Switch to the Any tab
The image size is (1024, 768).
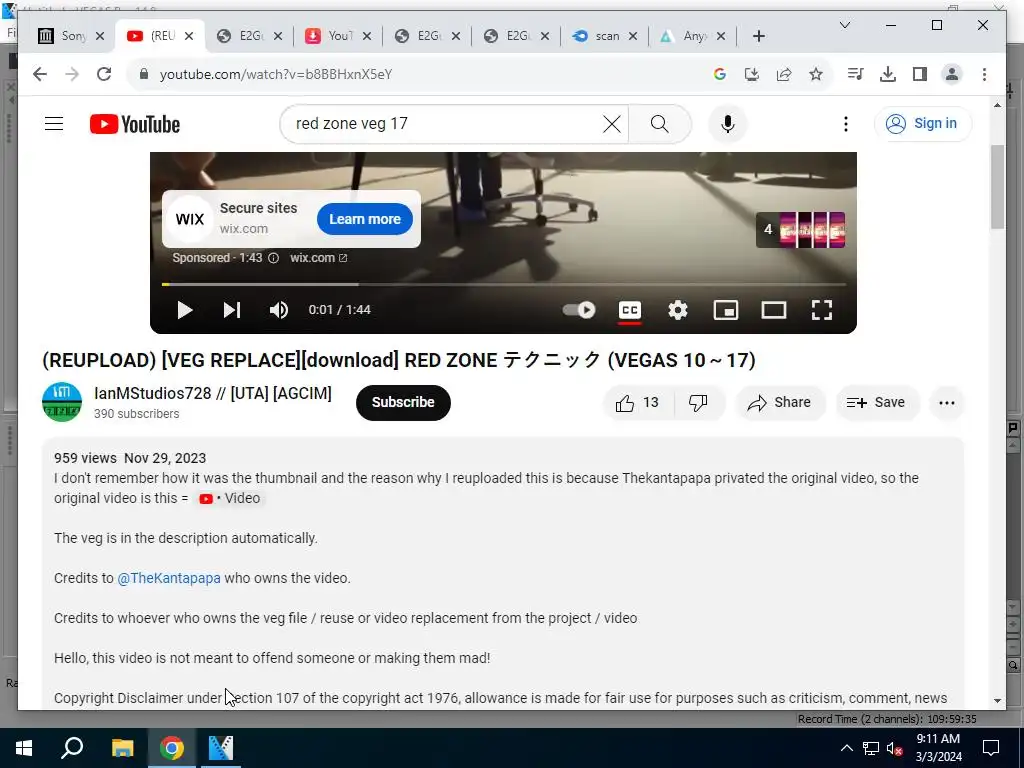(694, 36)
